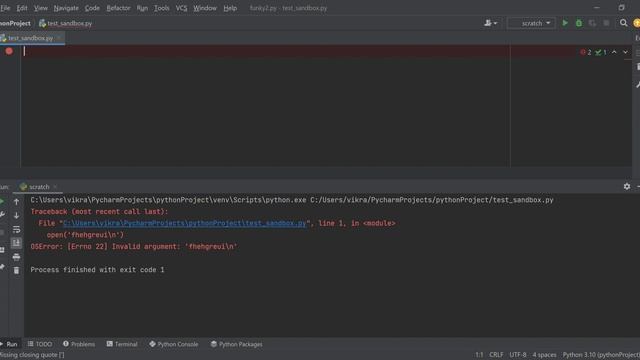Close the scratch run tab

pos(55,187)
